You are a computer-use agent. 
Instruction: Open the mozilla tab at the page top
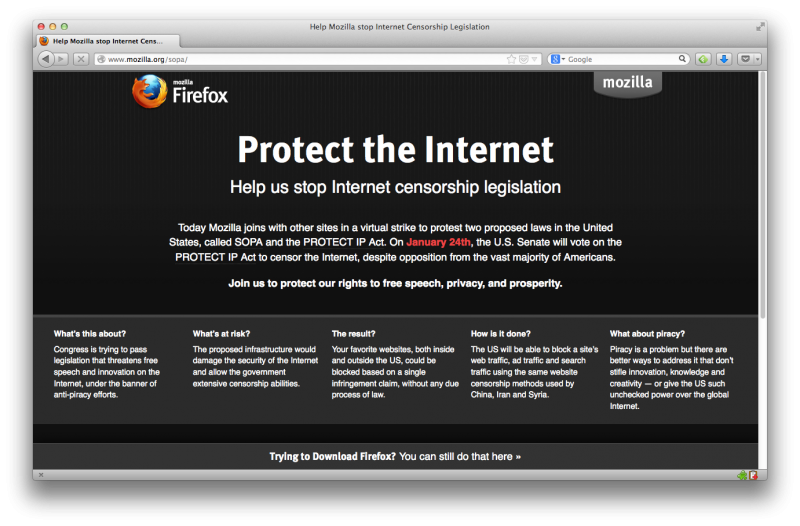628,83
